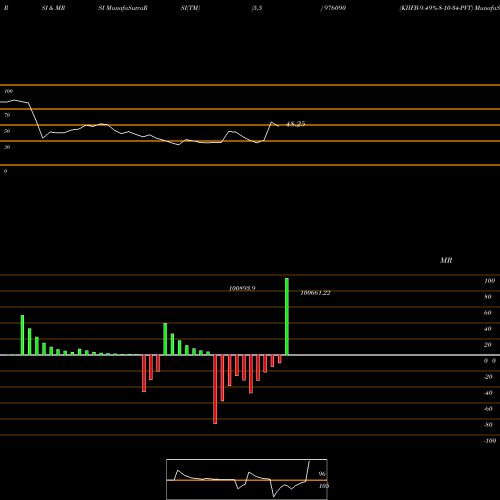Select the 'SI MunafaSutraR' header text
This screenshot has width=500, height=500.
(123, 8)
